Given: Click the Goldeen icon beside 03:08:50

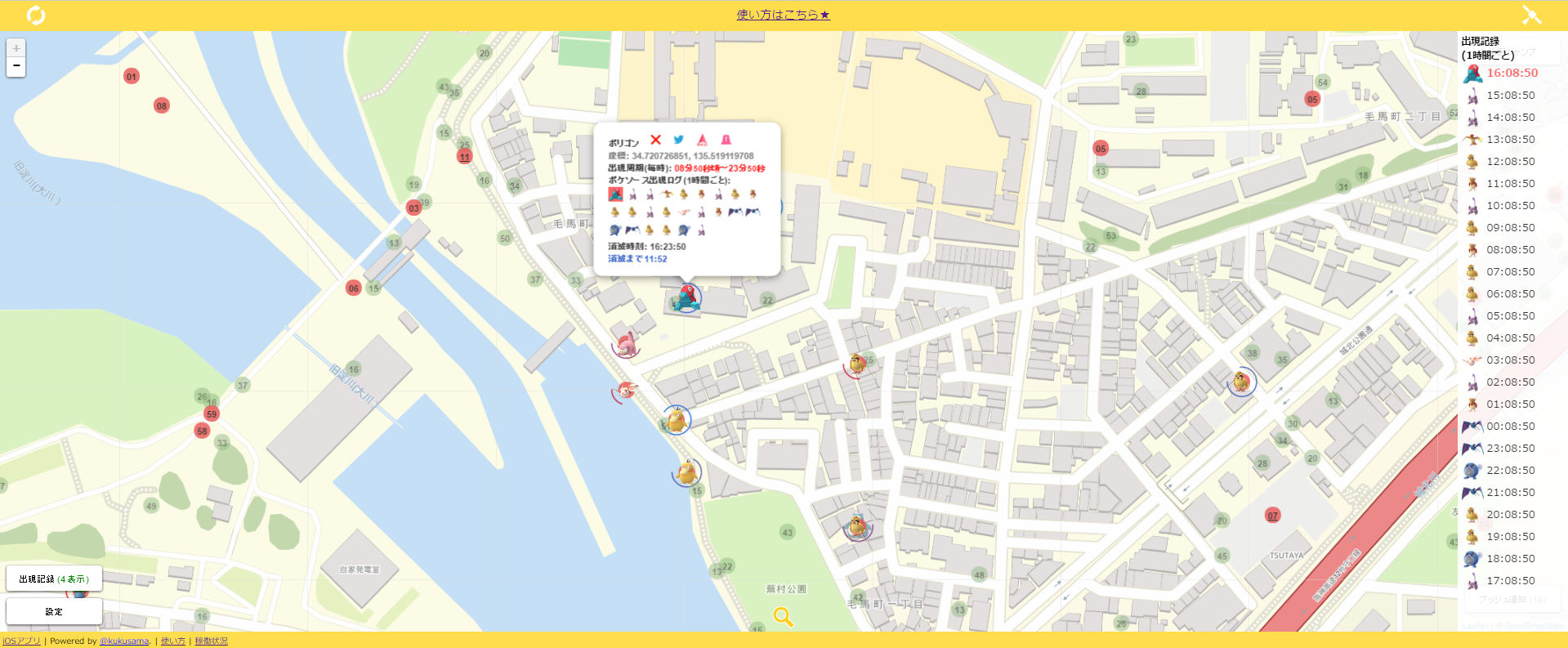Looking at the screenshot, I should pos(1472,360).
